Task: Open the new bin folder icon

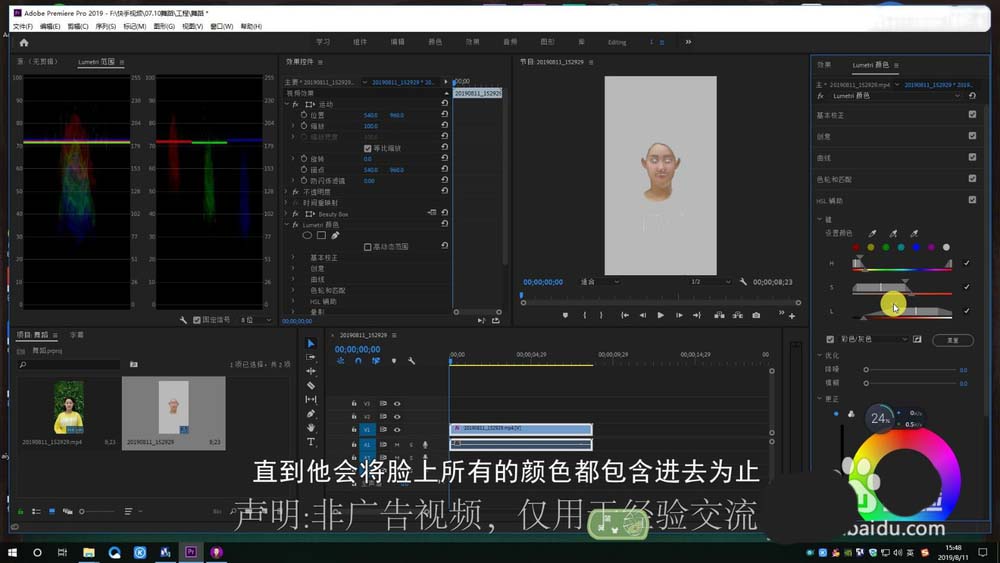Action: pyautogui.click(x=134, y=364)
